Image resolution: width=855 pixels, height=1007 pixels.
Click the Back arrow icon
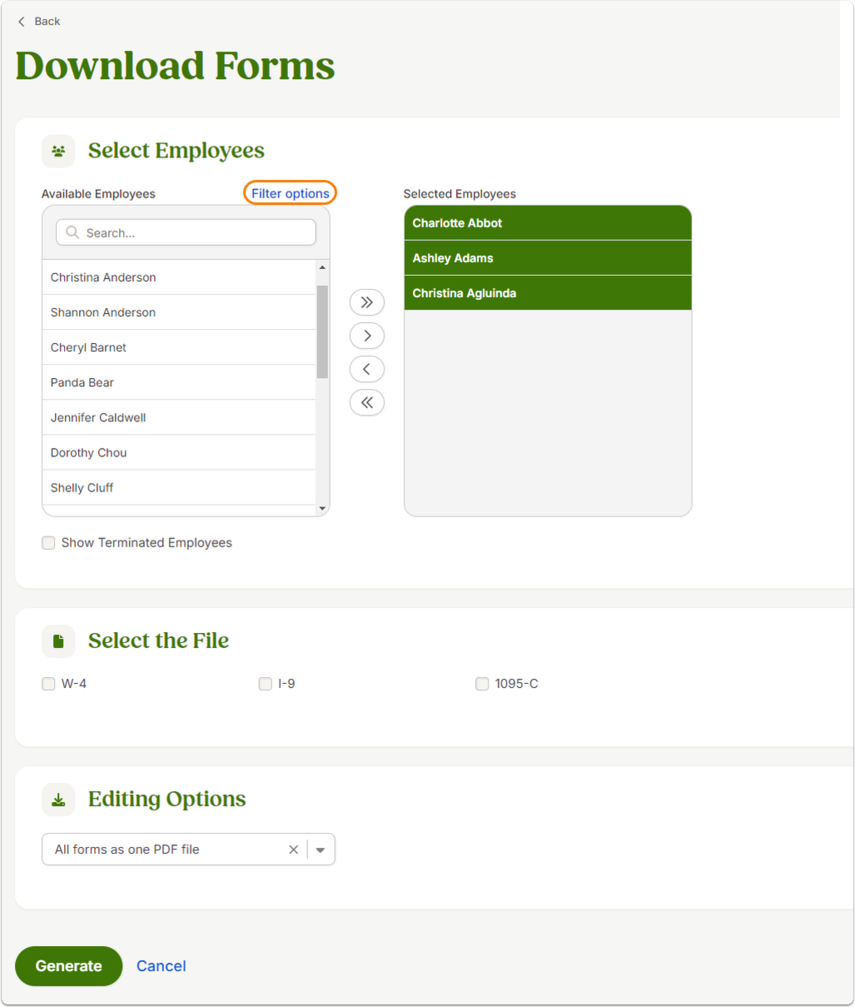21,21
